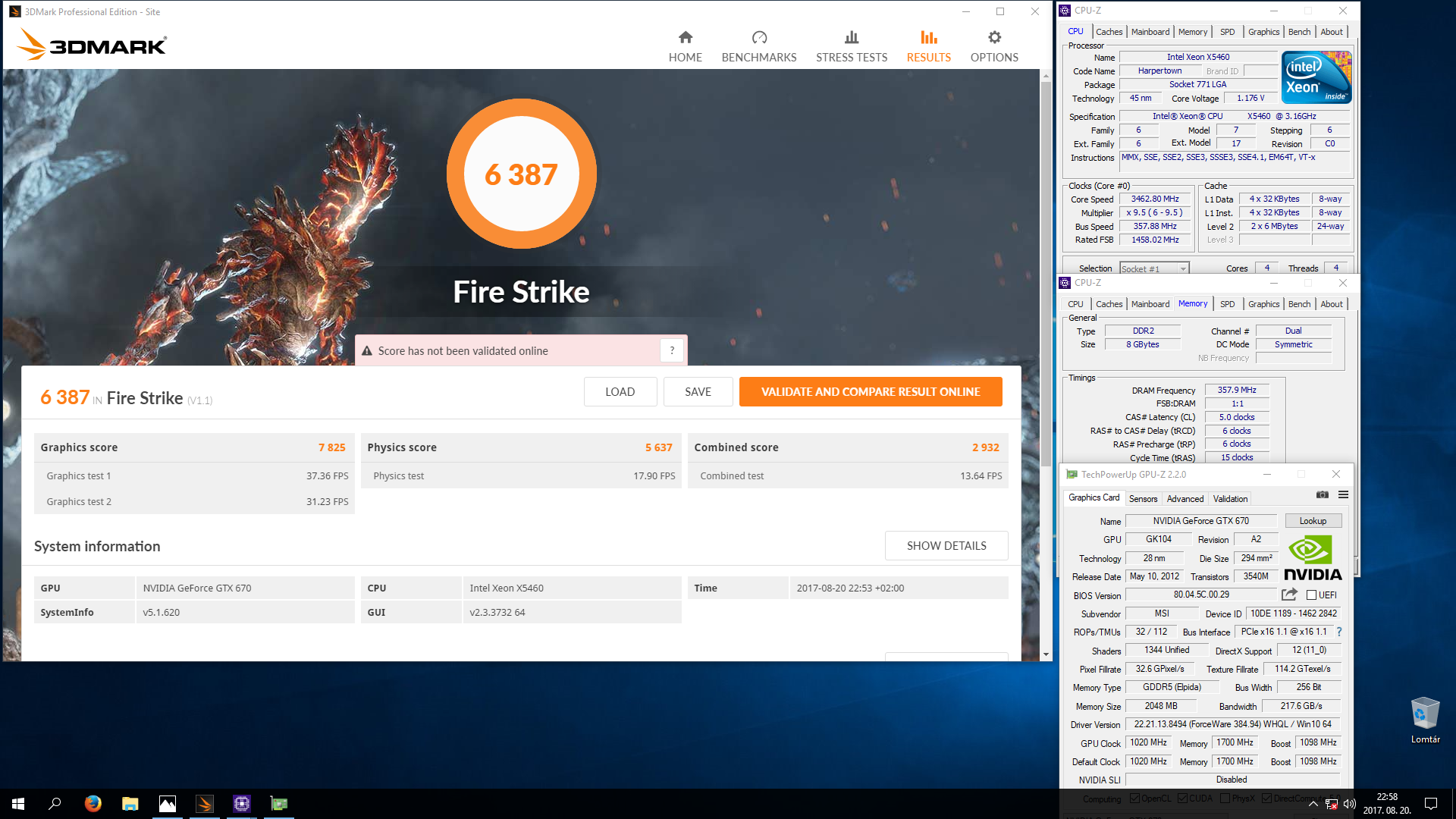Open the Photos app on the taskbar
Screen dimensions: 1456x819
pyautogui.click(x=167, y=804)
